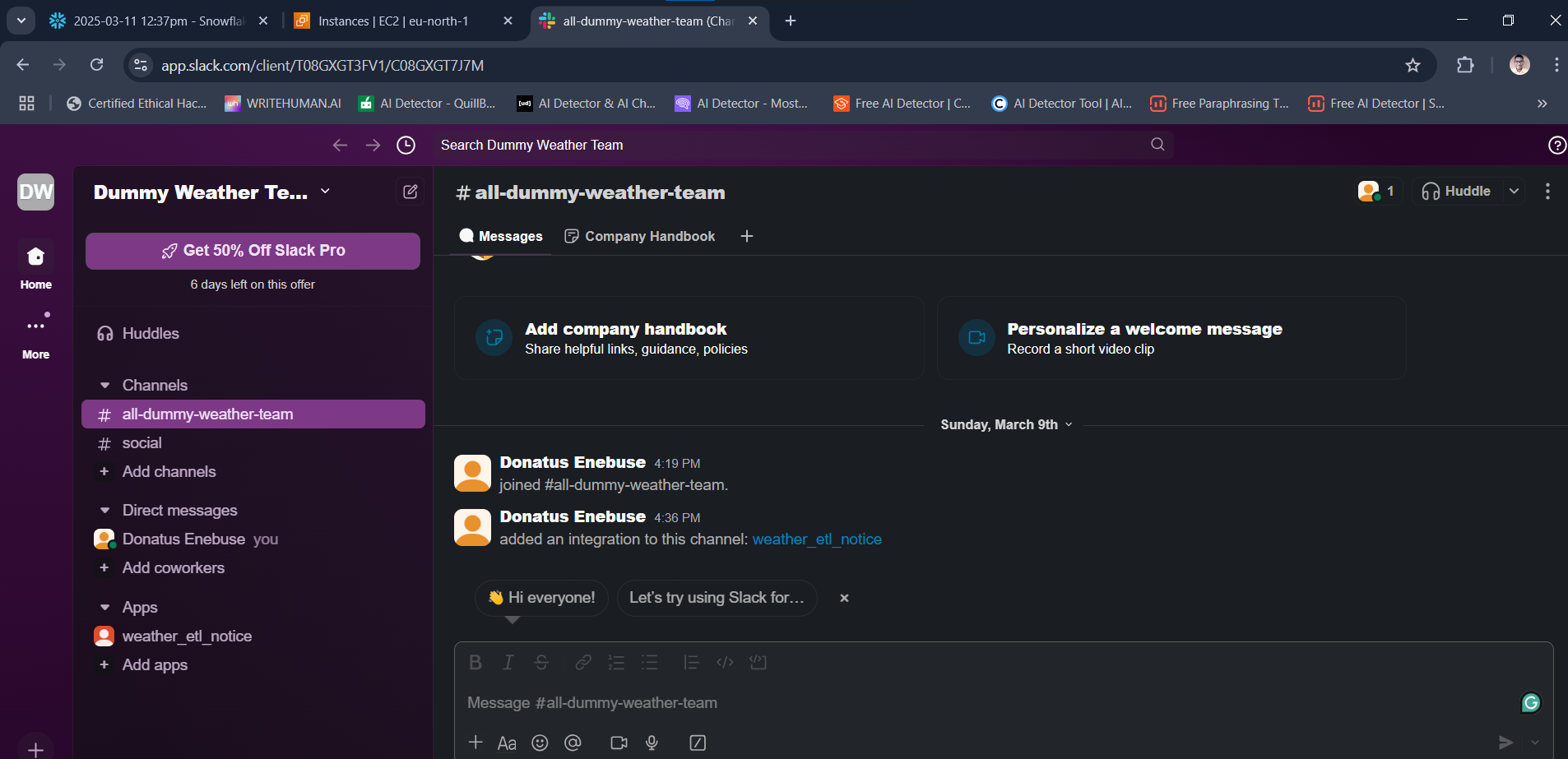The width and height of the screenshot is (1568, 759).
Task: Compose a new message with pencil icon
Action: (x=410, y=192)
